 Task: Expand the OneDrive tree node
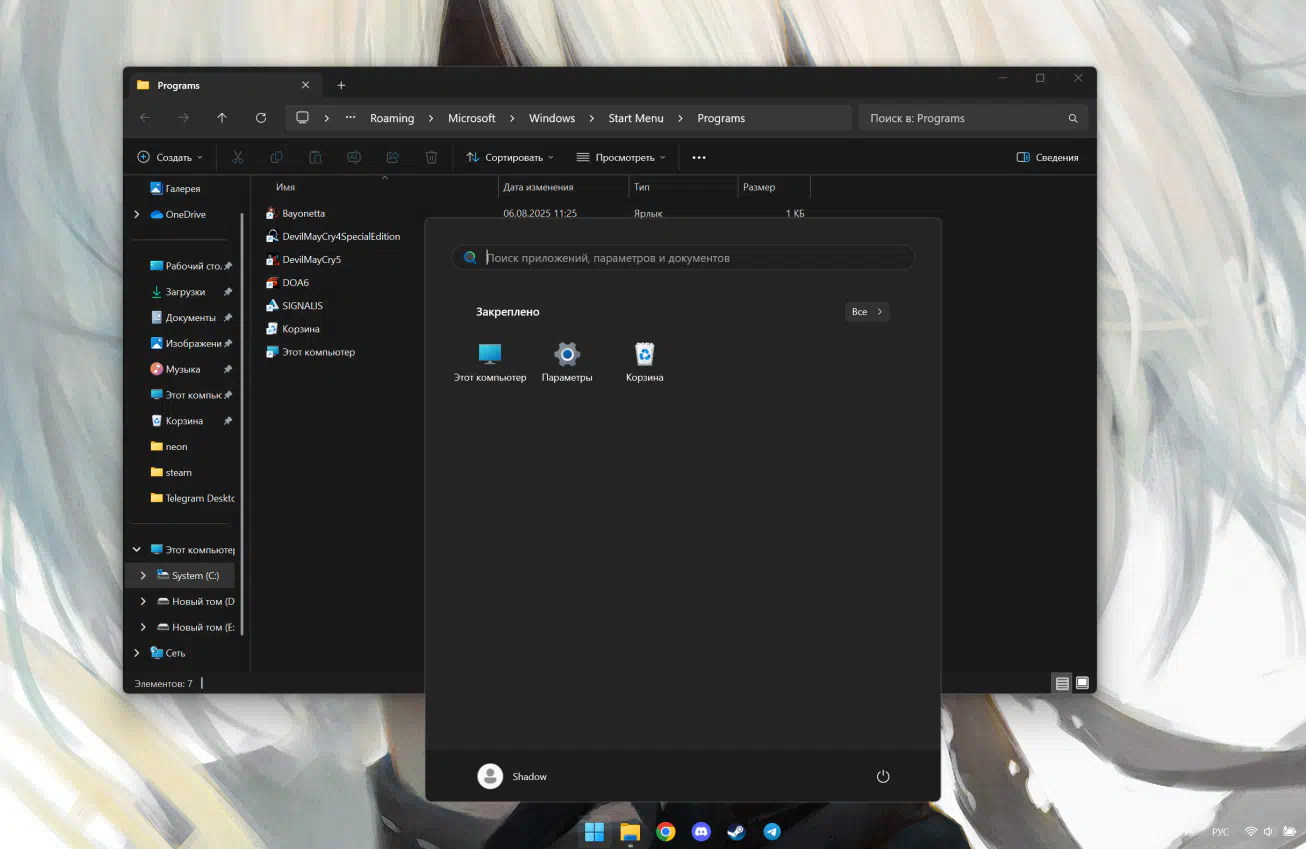point(137,214)
